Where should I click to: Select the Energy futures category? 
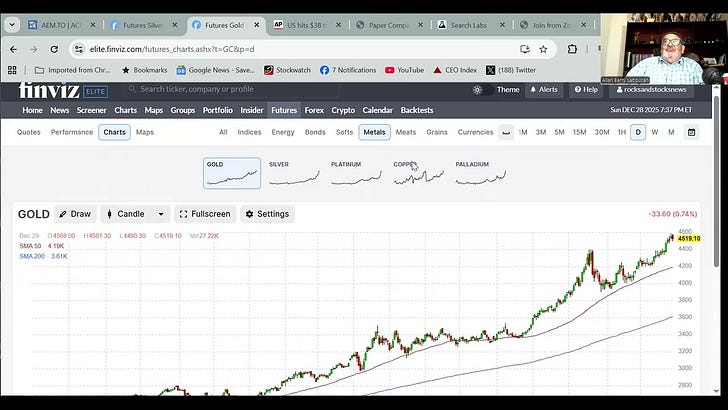[x=283, y=132]
